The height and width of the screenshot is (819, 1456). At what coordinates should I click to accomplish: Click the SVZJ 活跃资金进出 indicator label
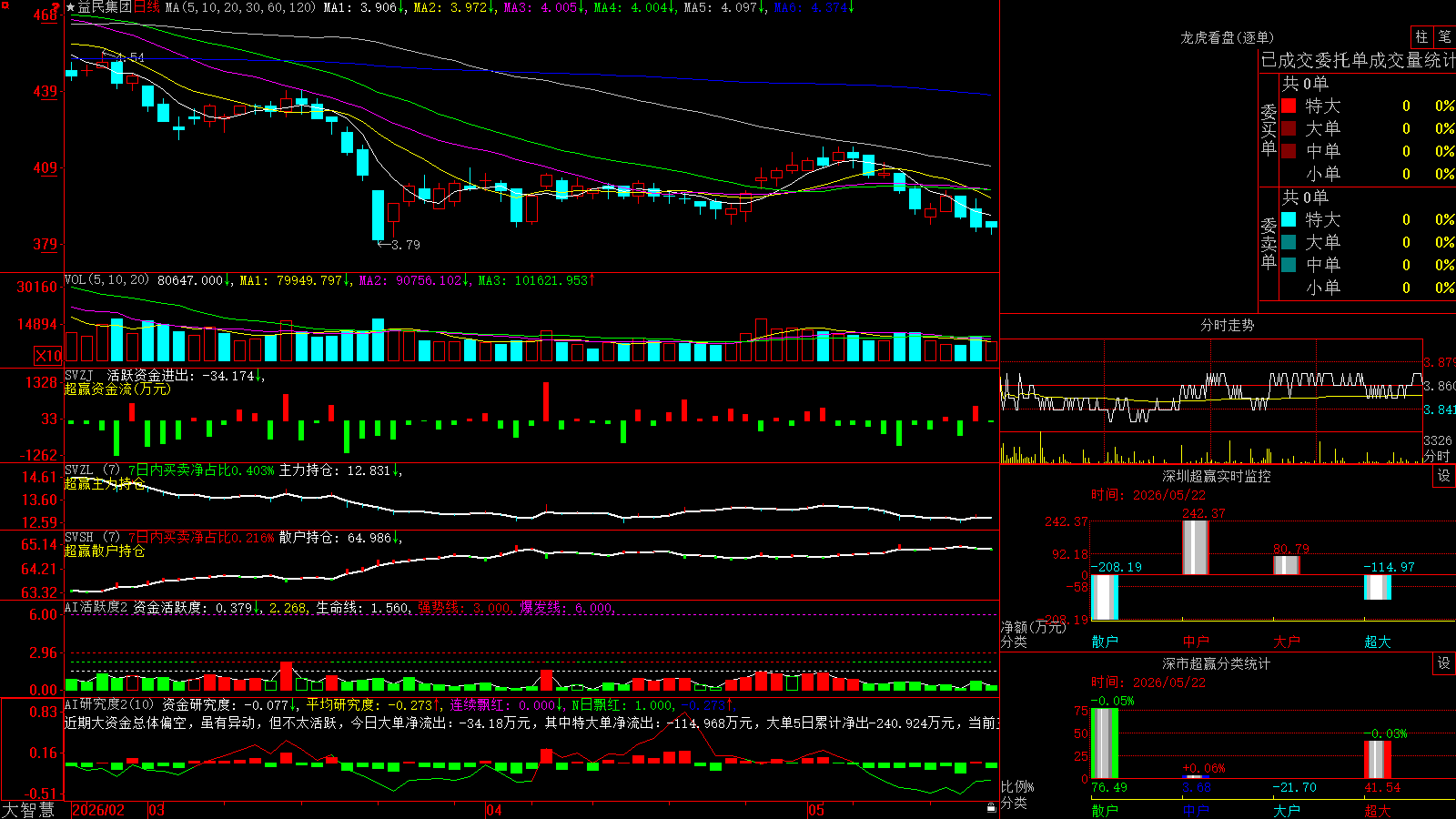pos(129,375)
